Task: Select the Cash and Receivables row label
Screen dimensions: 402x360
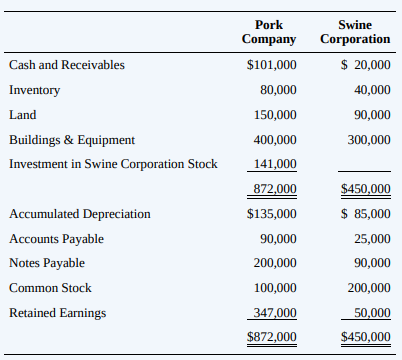Action: [67, 65]
